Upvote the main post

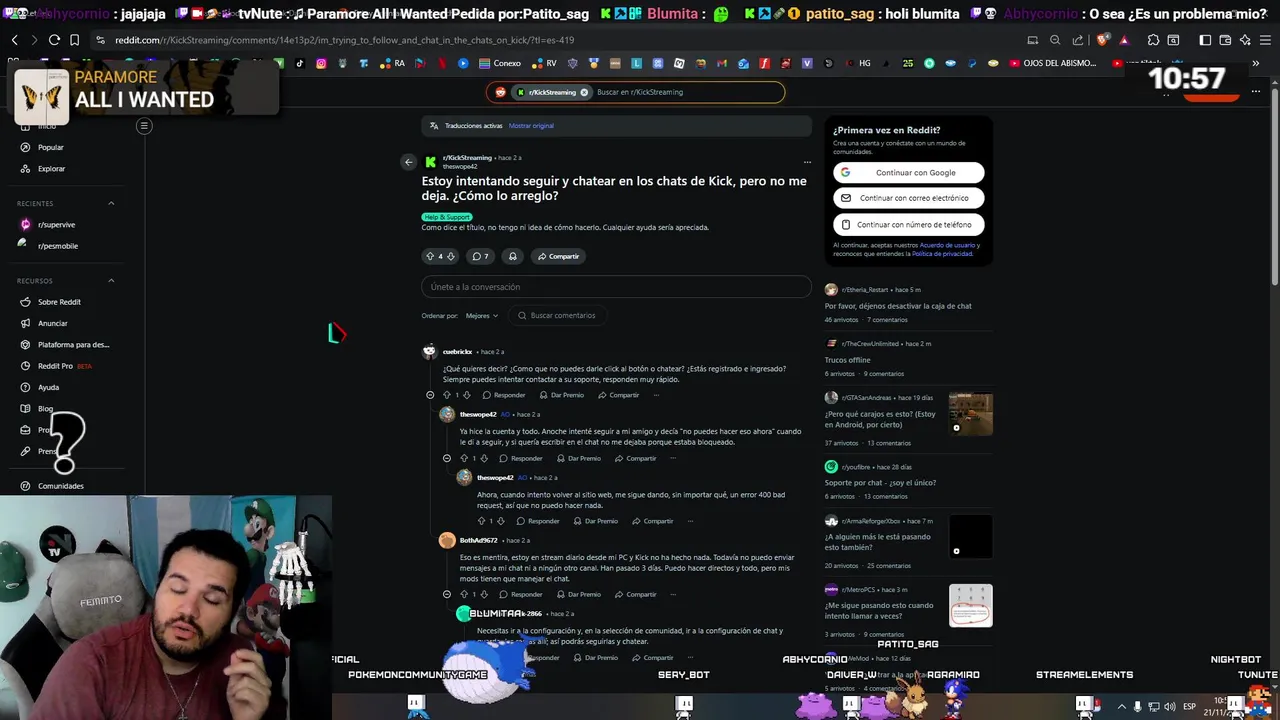[430, 256]
